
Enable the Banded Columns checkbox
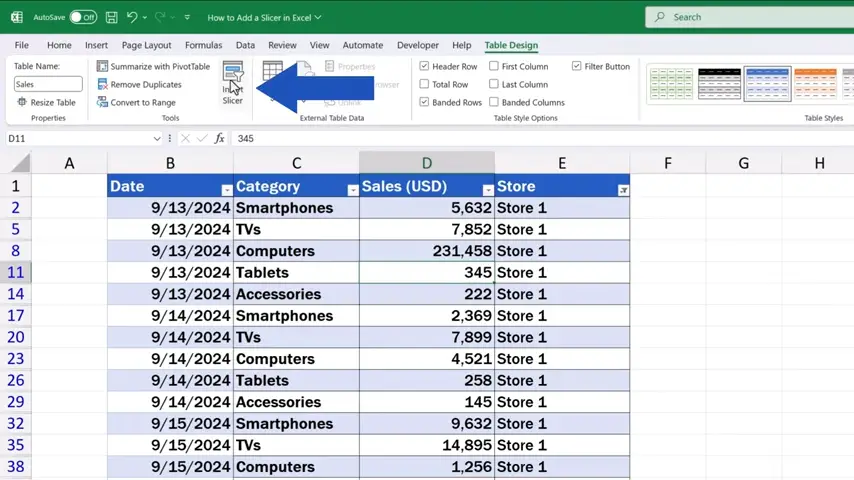pyautogui.click(x=494, y=103)
